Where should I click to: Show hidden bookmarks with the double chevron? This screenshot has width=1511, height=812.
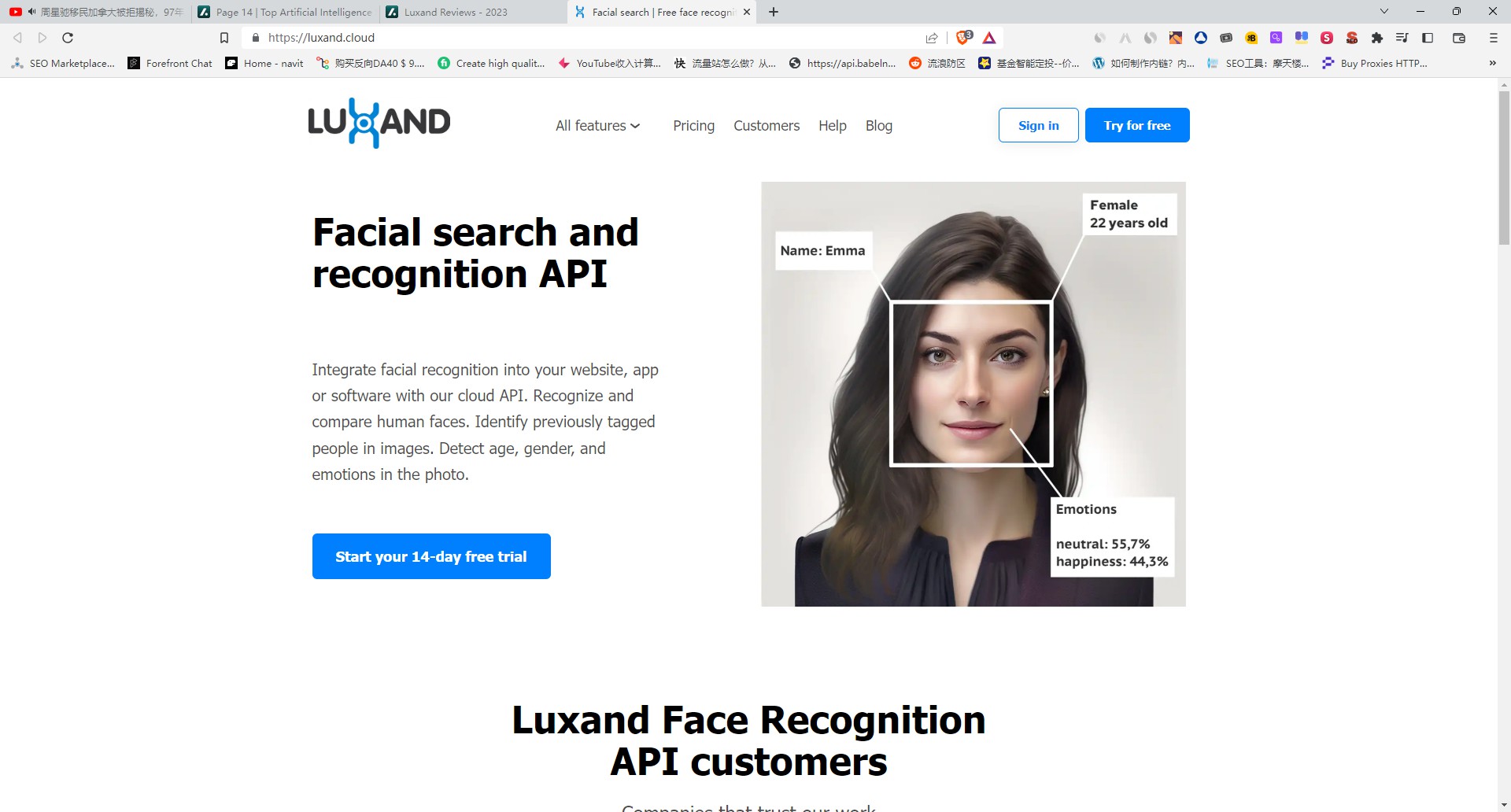(x=1492, y=63)
